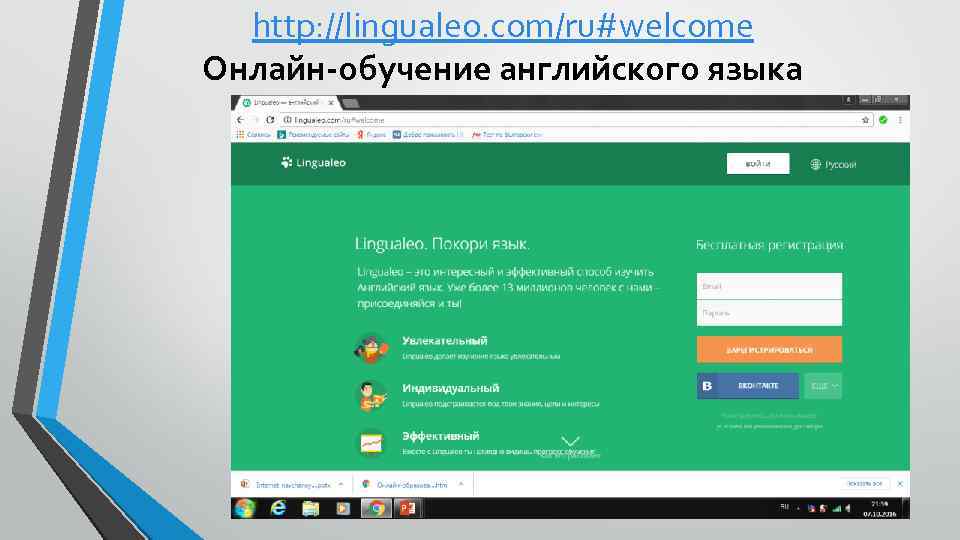
Task: Open the first blue bookmark after apps
Action: click(x=313, y=134)
